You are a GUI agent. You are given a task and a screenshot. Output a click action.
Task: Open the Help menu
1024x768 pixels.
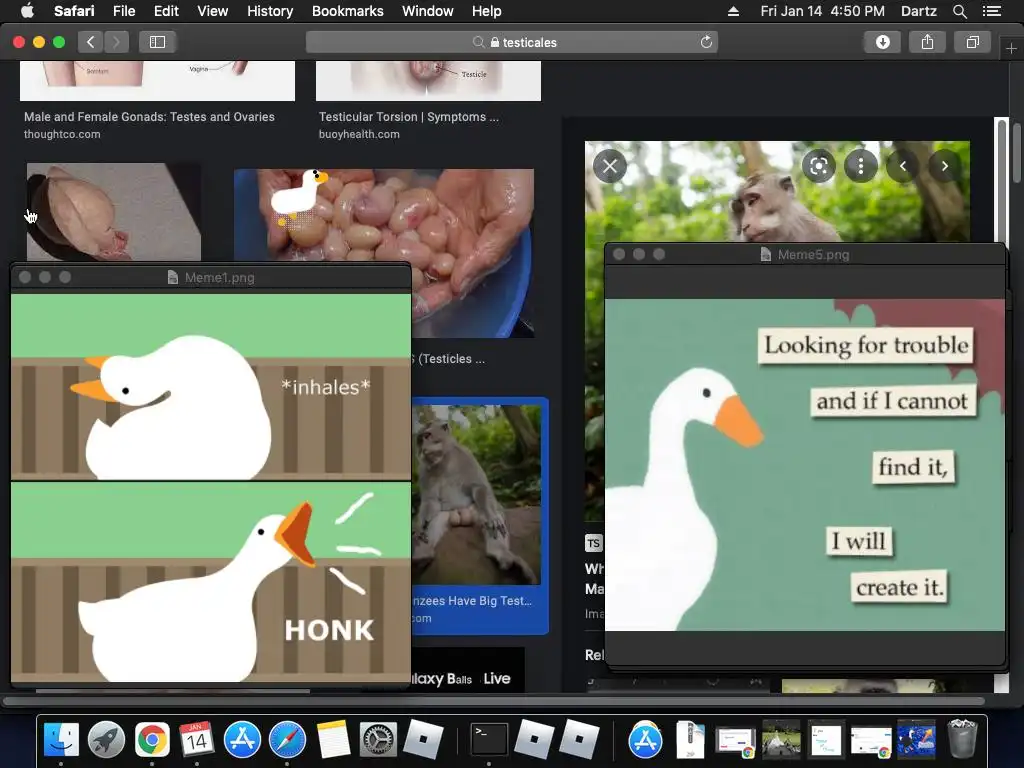click(x=487, y=11)
